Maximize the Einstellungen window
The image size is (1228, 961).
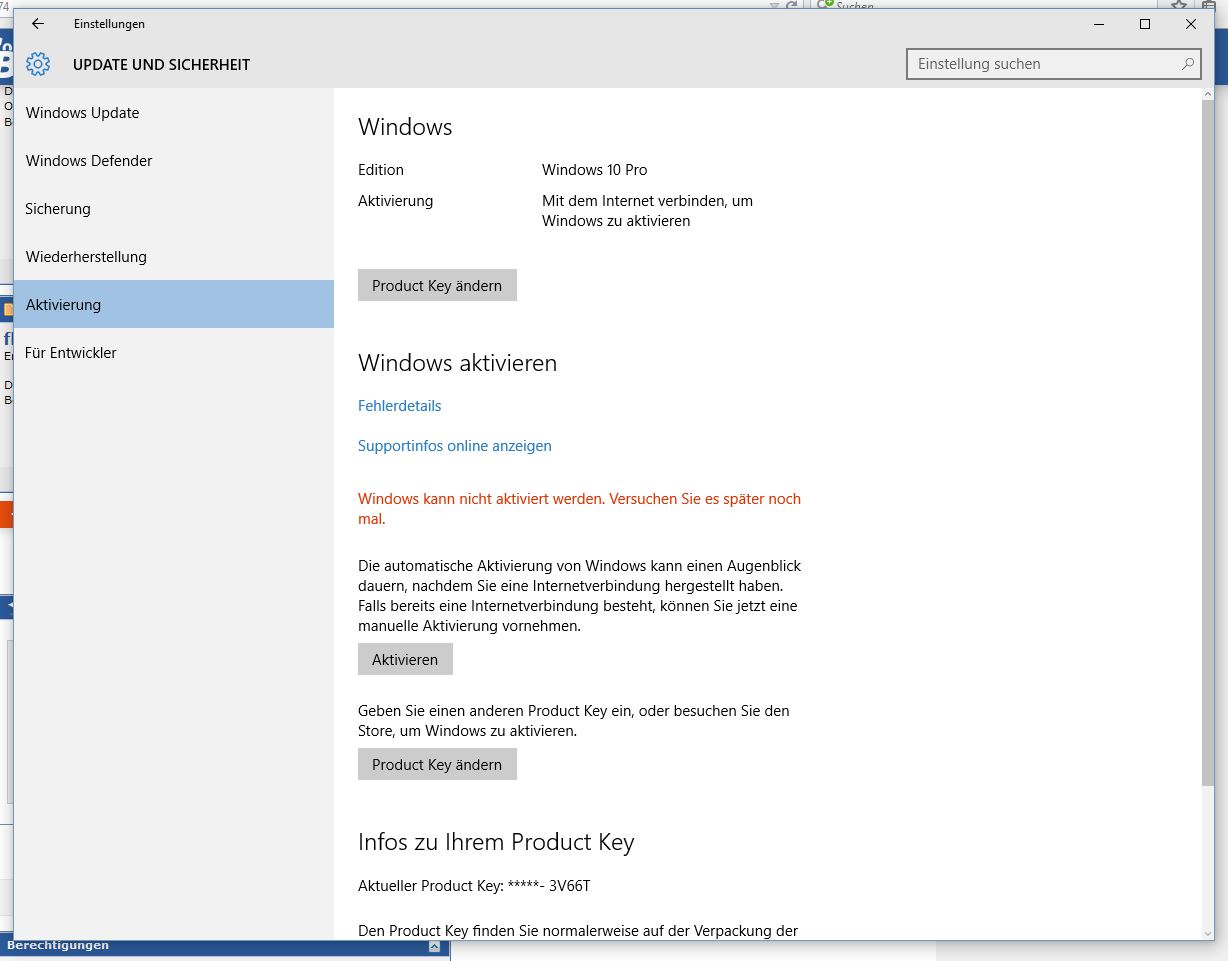pyautogui.click(x=1145, y=24)
